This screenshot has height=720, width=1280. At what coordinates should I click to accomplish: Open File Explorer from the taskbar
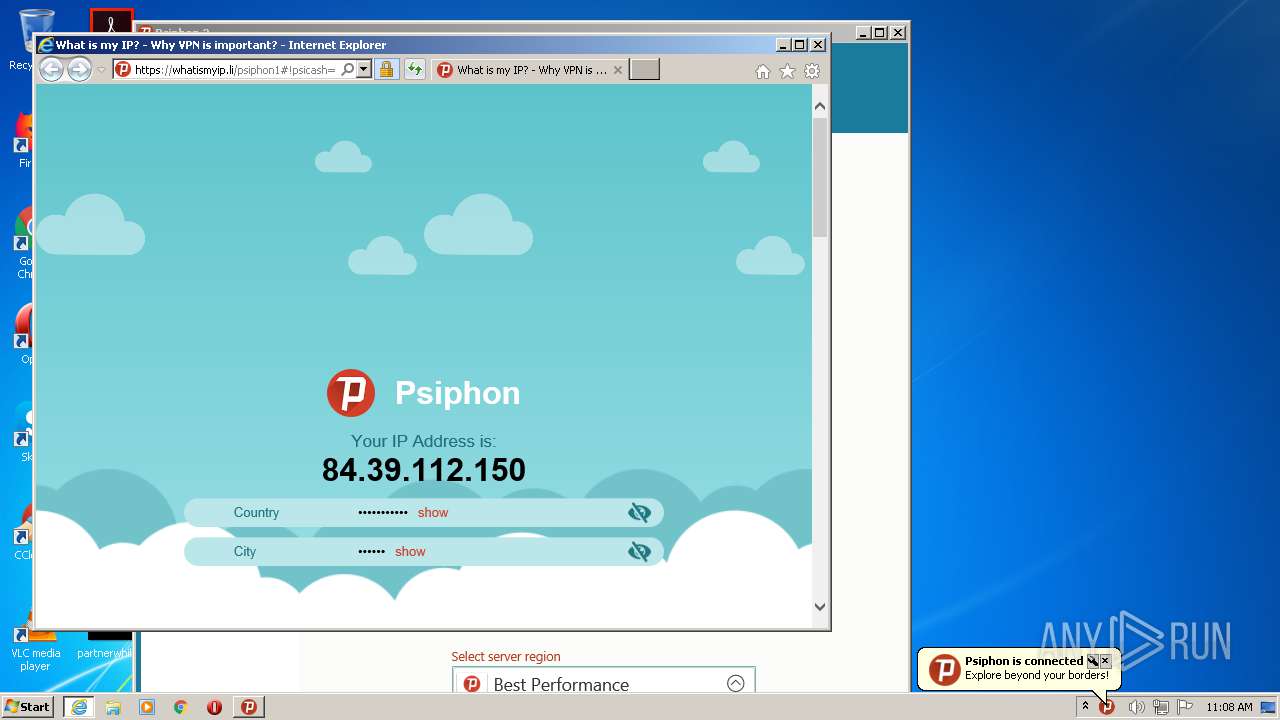tap(113, 707)
